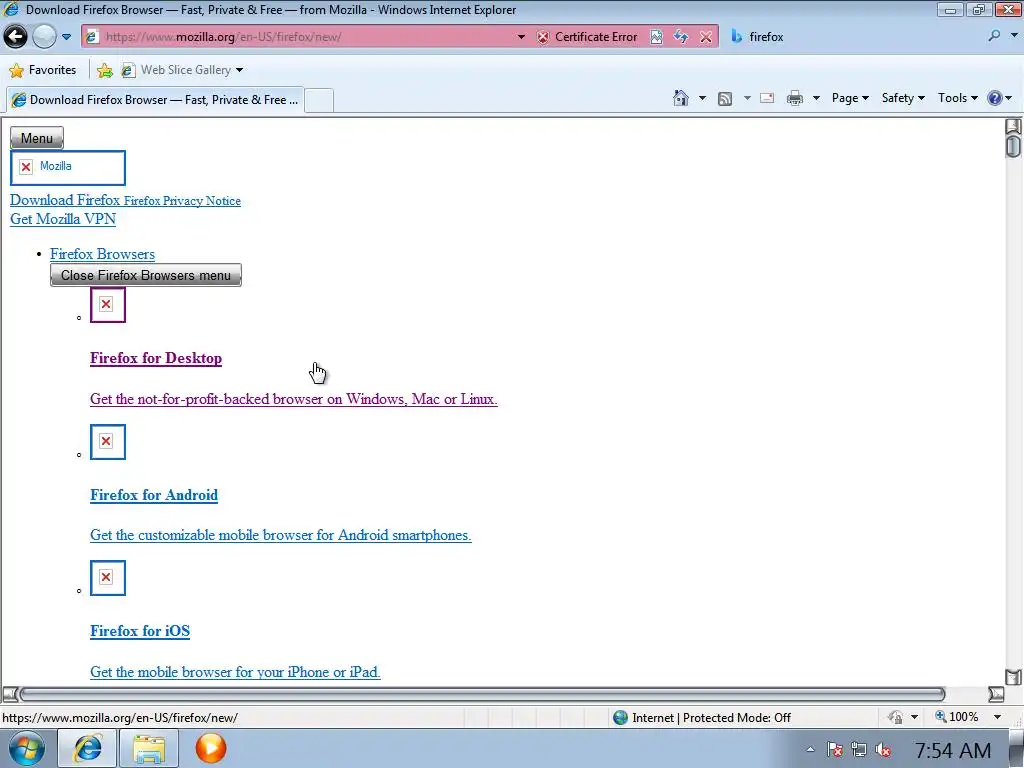
Task: Click the broken Mozilla logo image
Action: 67,168
